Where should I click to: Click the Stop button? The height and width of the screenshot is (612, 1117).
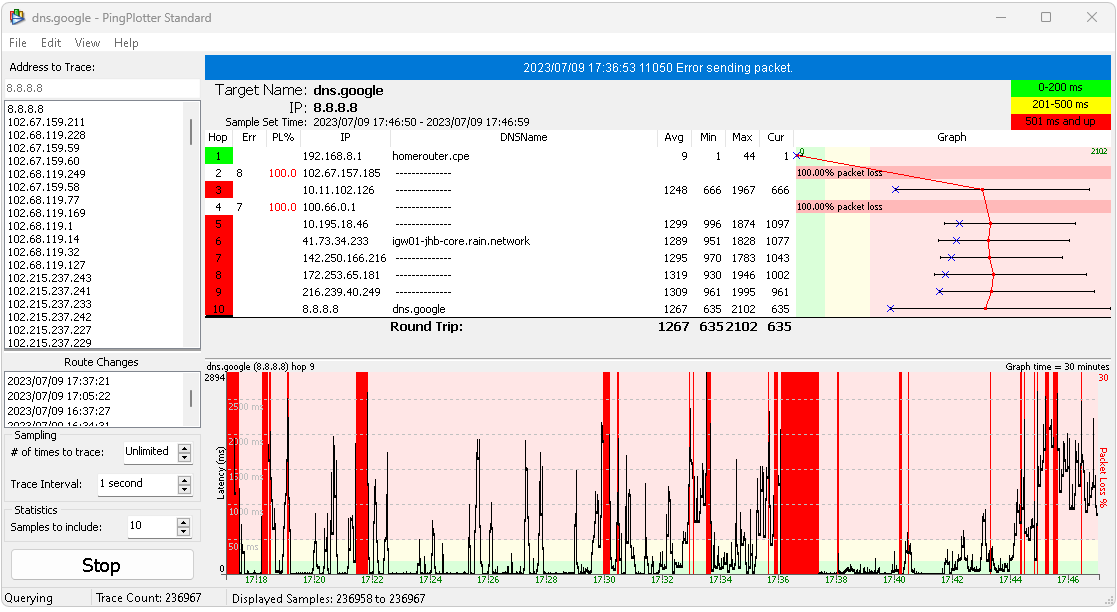click(x=102, y=565)
